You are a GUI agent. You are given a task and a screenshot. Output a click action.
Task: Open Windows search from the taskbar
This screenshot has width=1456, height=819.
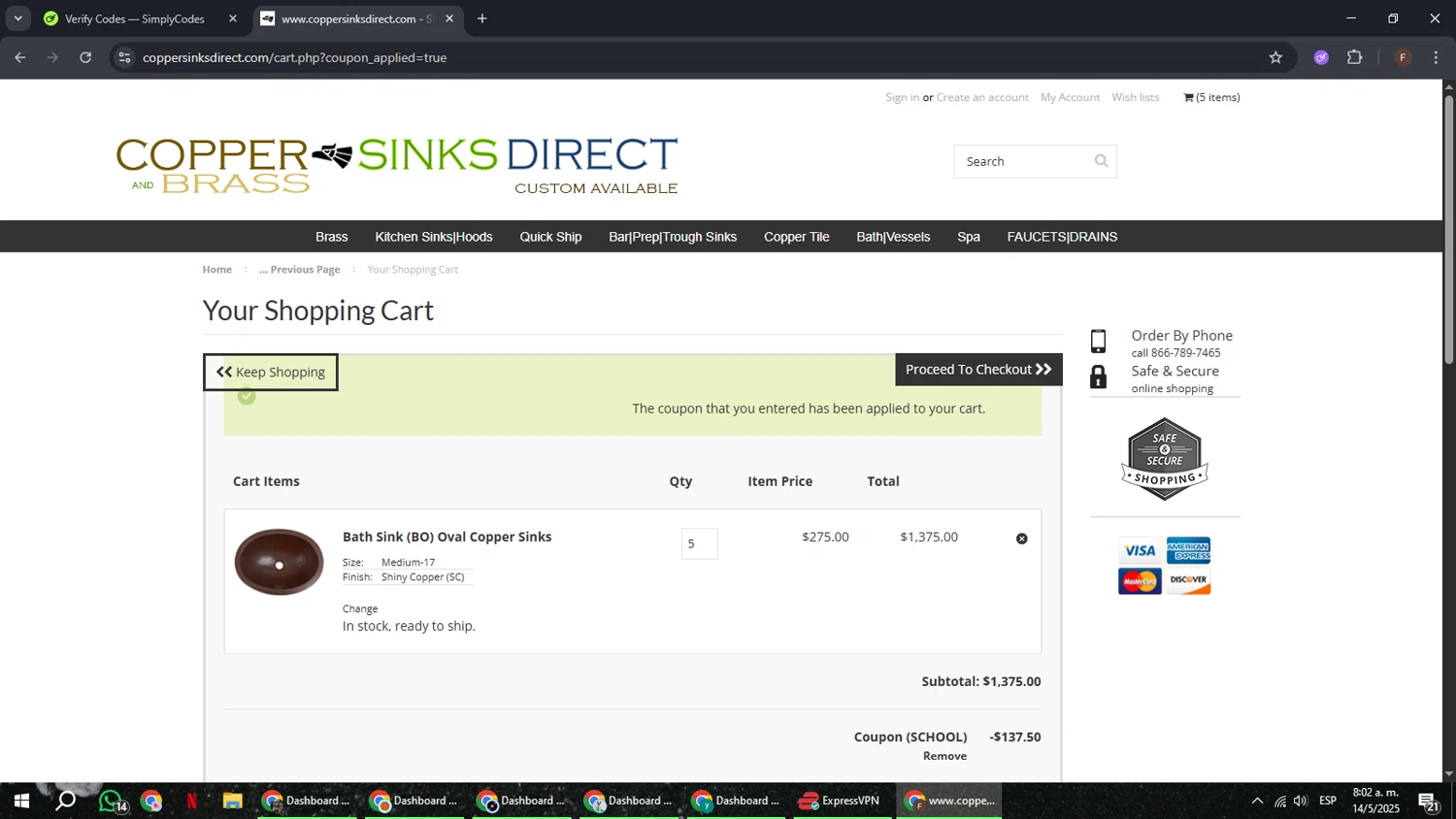point(65,802)
